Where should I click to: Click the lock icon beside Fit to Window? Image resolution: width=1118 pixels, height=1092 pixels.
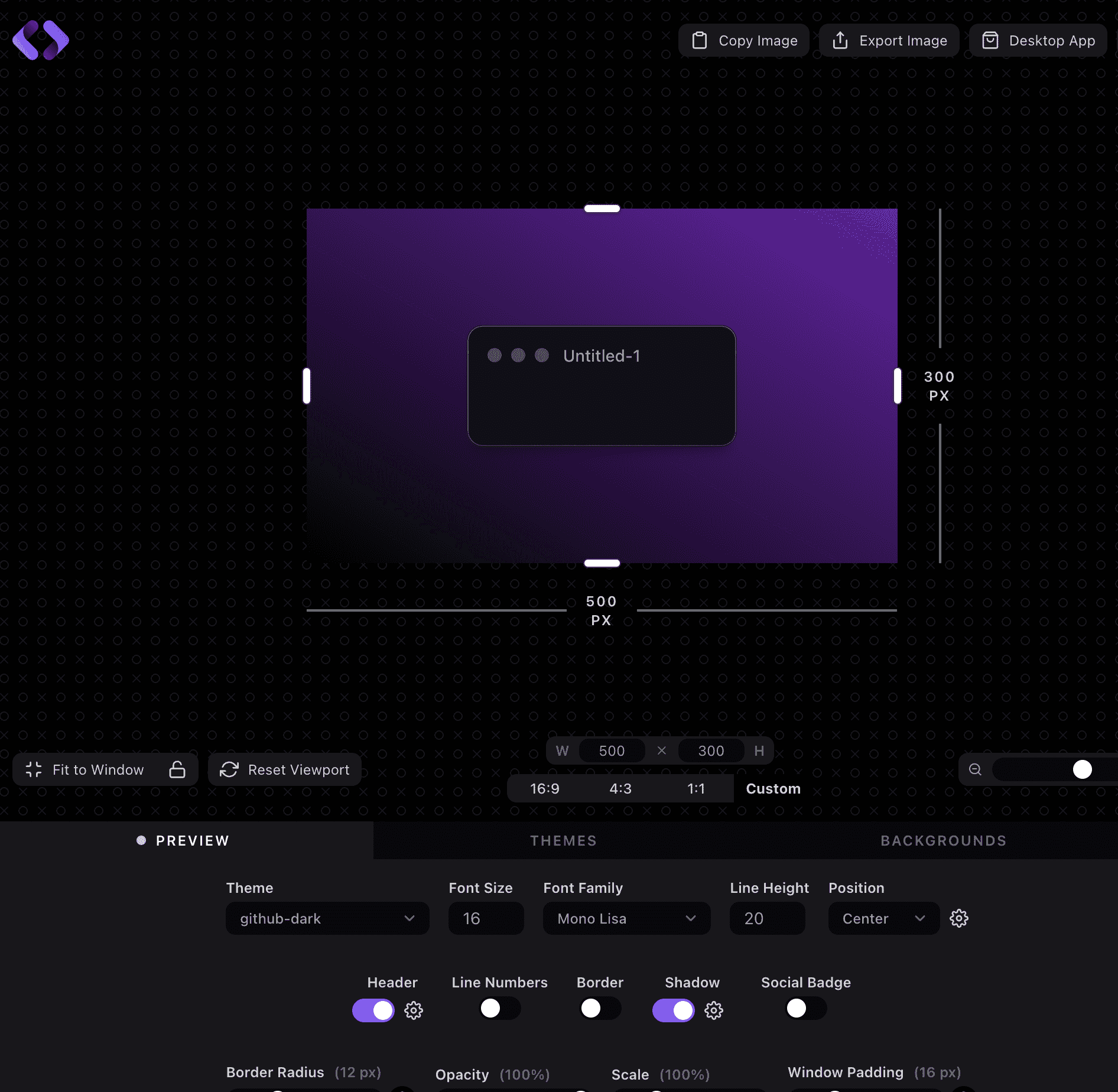point(177,769)
